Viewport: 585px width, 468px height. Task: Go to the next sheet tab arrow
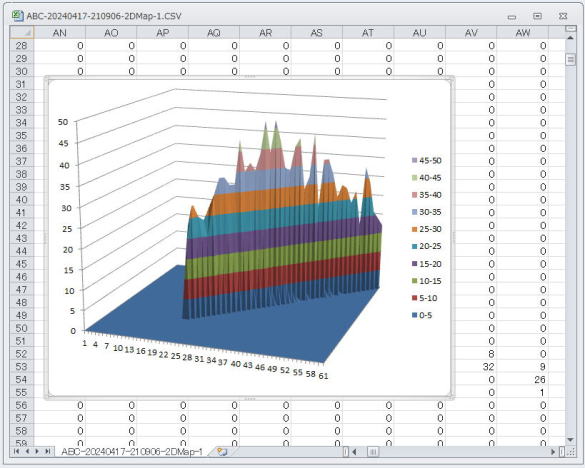tap(37, 452)
